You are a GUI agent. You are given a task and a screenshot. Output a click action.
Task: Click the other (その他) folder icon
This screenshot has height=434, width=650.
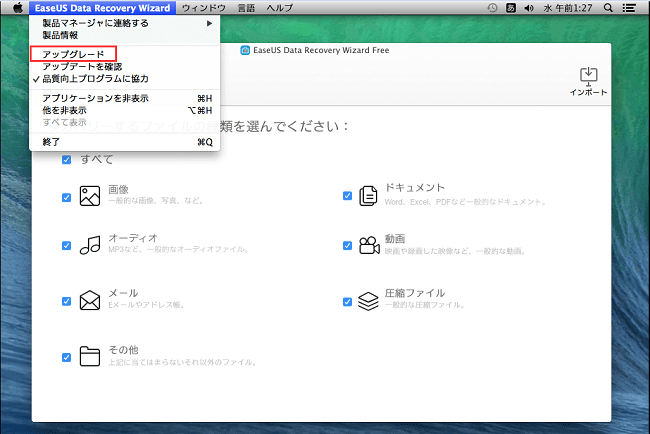[x=90, y=356]
